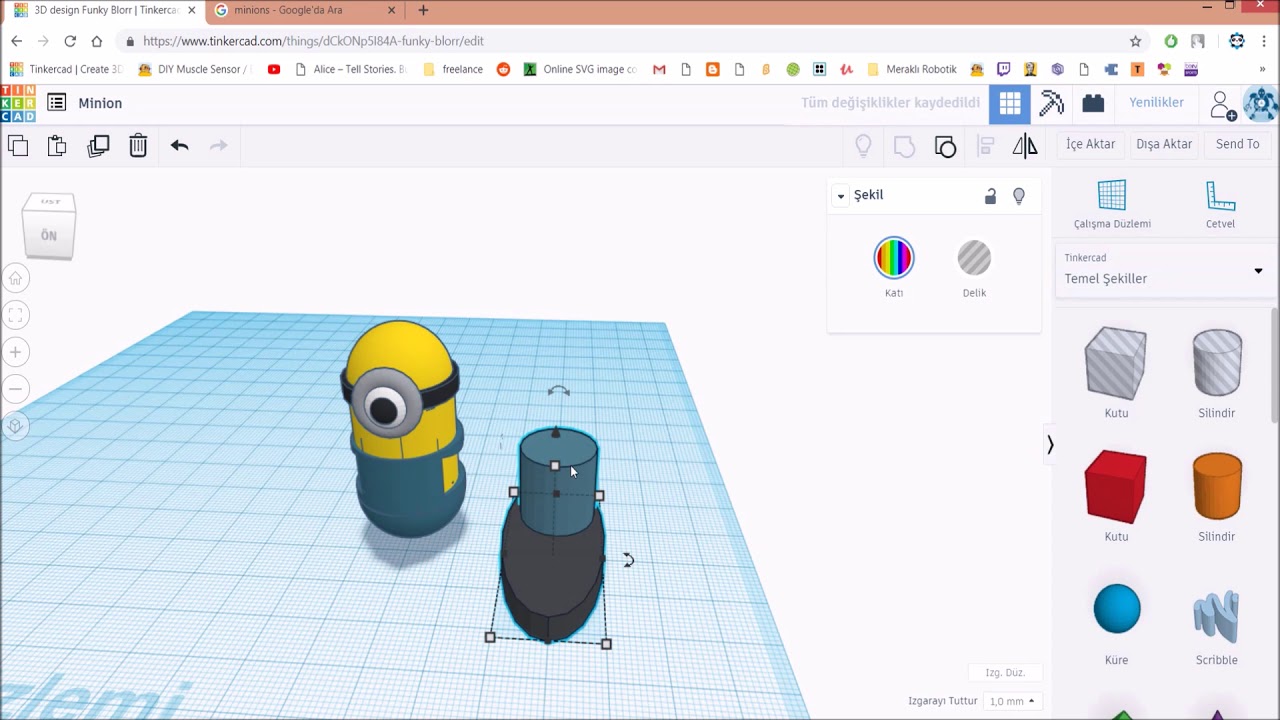Viewport: 1280px width, 720px height.
Task: Switch to orthographic view icon
Action: pos(16,426)
